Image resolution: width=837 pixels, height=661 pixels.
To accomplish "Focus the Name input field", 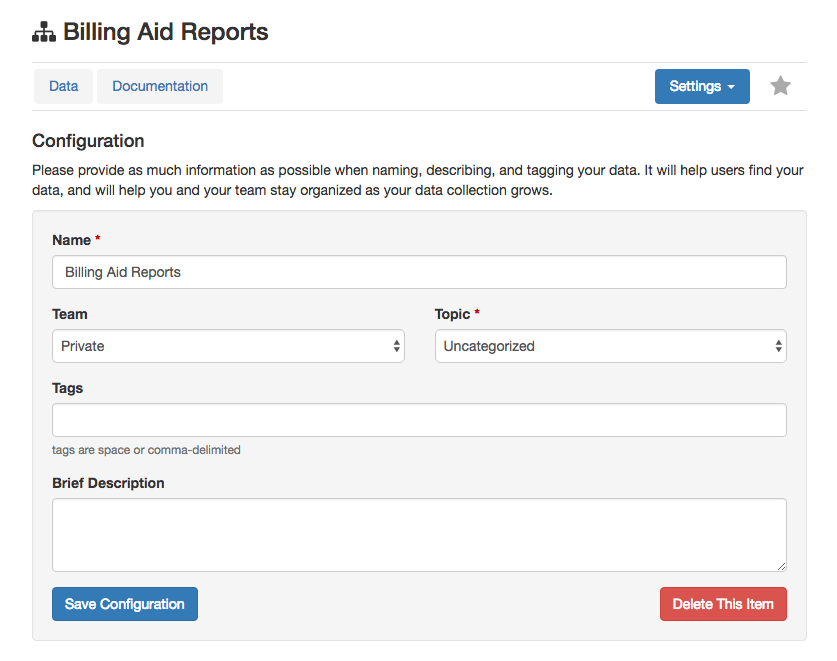I will coord(419,272).
